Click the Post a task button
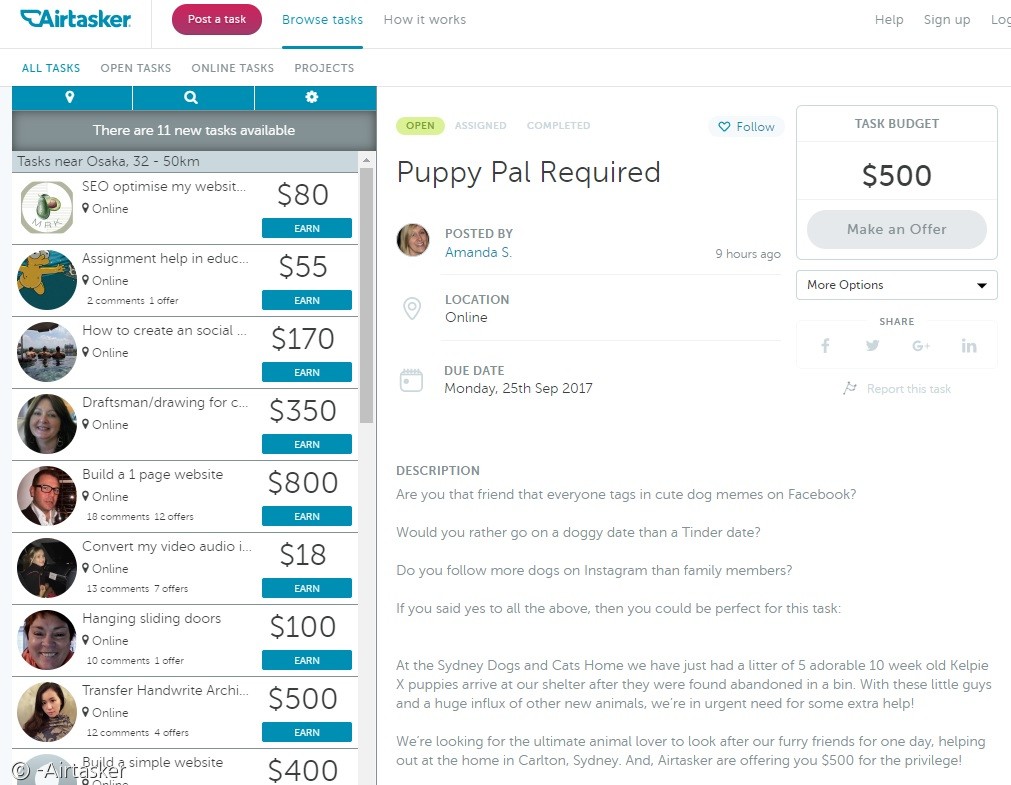Image resolution: width=1011 pixels, height=785 pixels. click(217, 19)
